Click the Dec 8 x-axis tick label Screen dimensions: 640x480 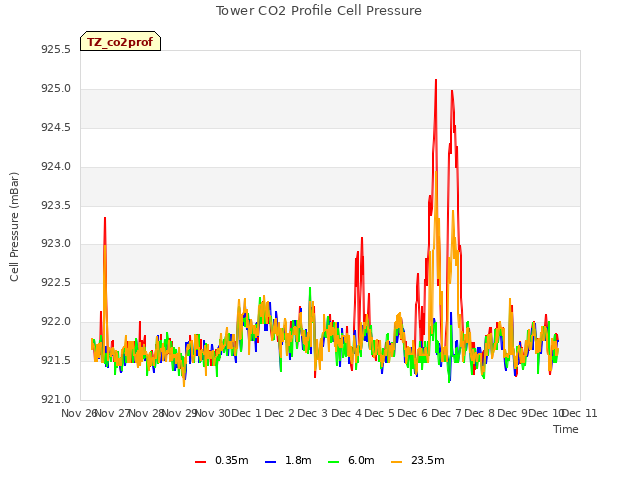480,413
